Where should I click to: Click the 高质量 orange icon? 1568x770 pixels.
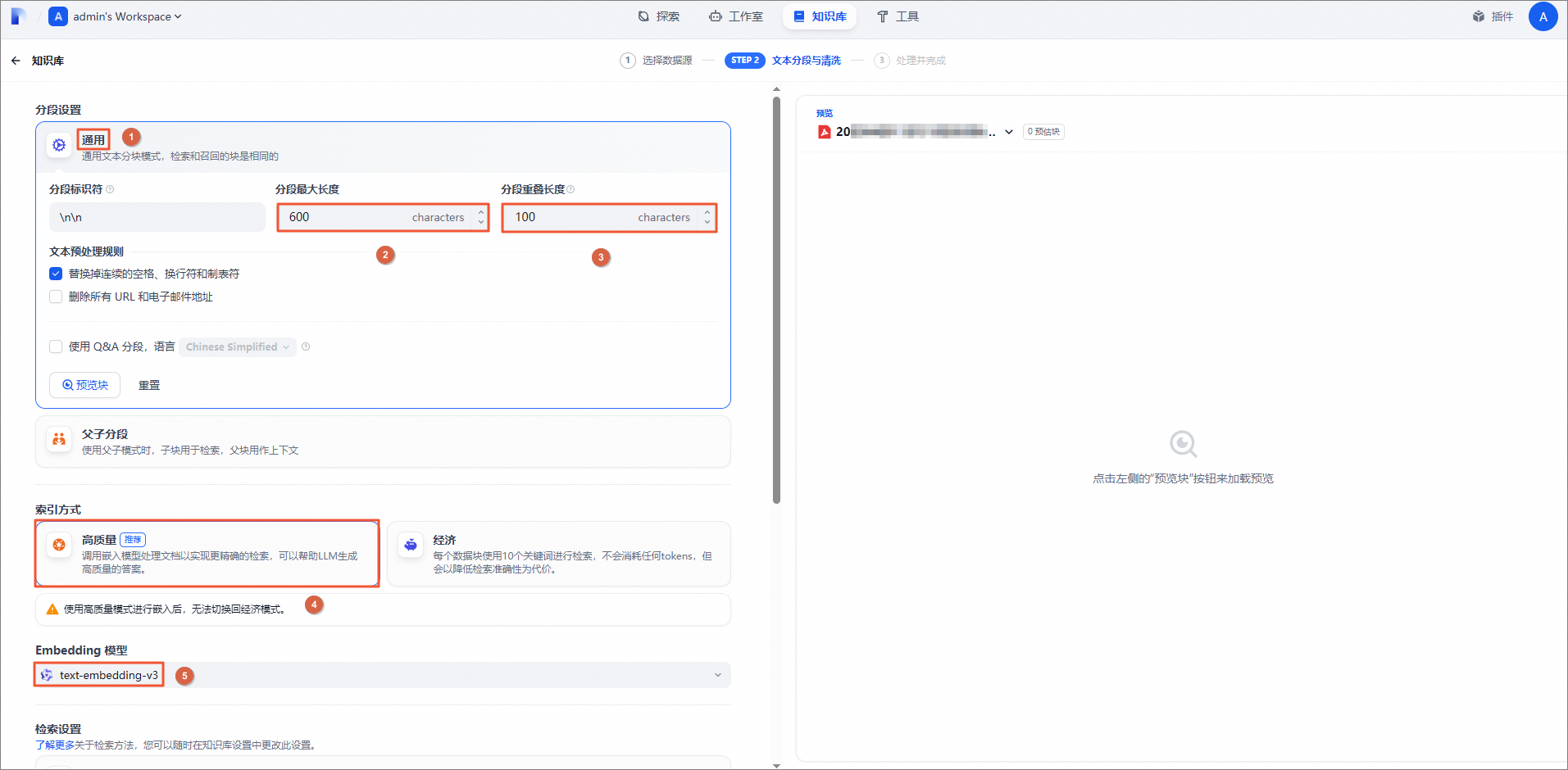59,545
